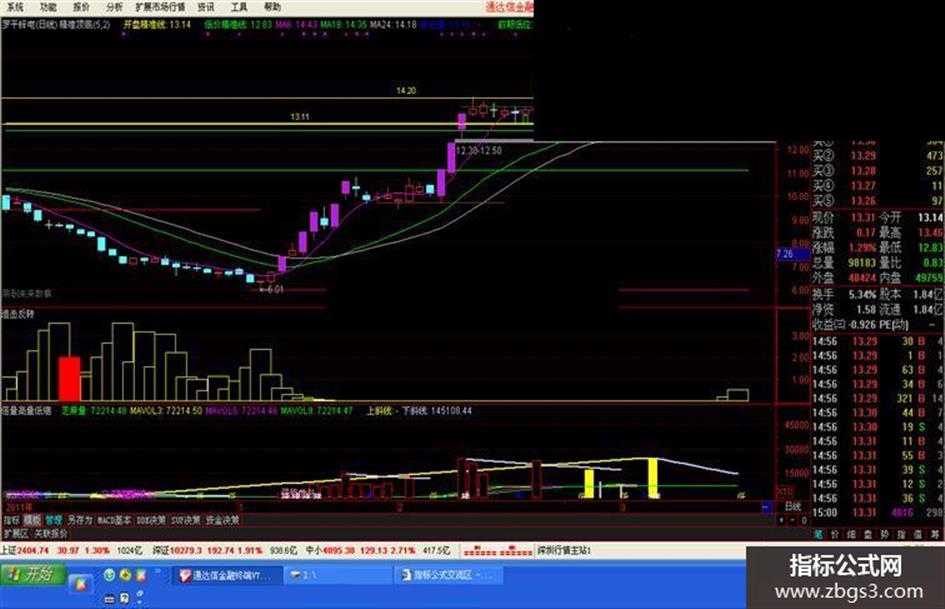Click the 细 tab in quote panel
This screenshot has height=609, width=945.
(851, 534)
